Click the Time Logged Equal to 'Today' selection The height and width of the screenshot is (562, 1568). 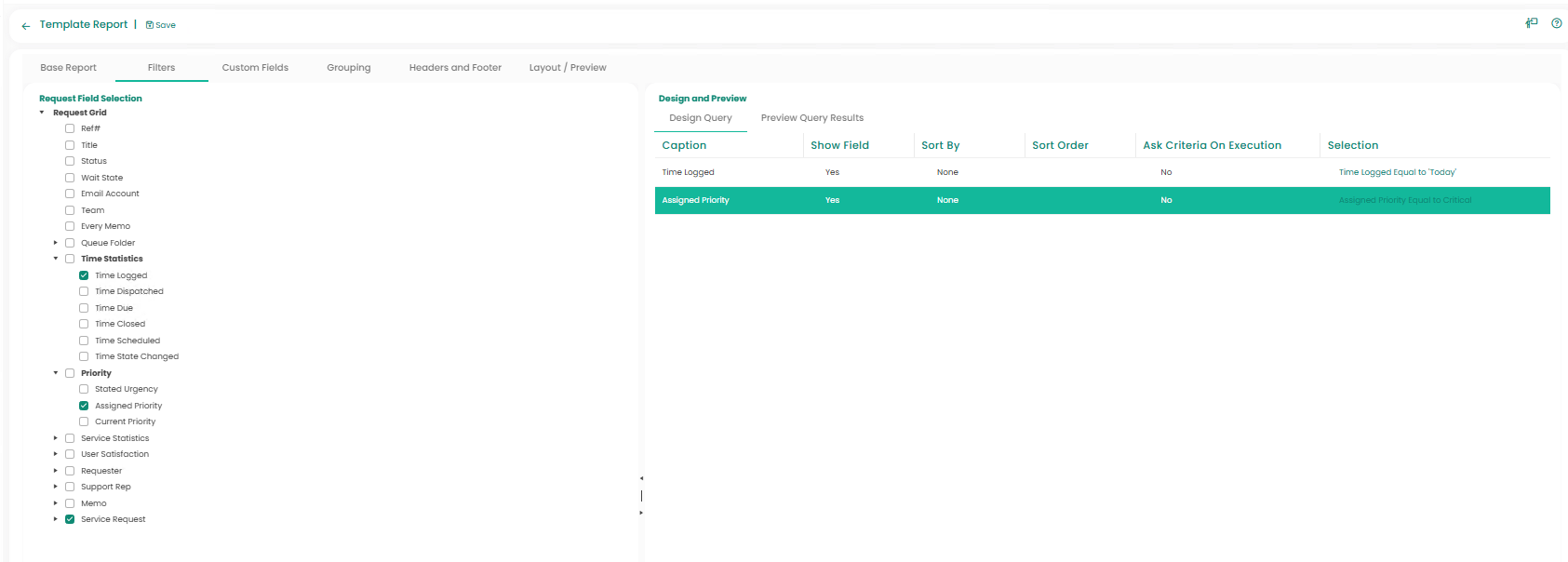pyautogui.click(x=1397, y=172)
